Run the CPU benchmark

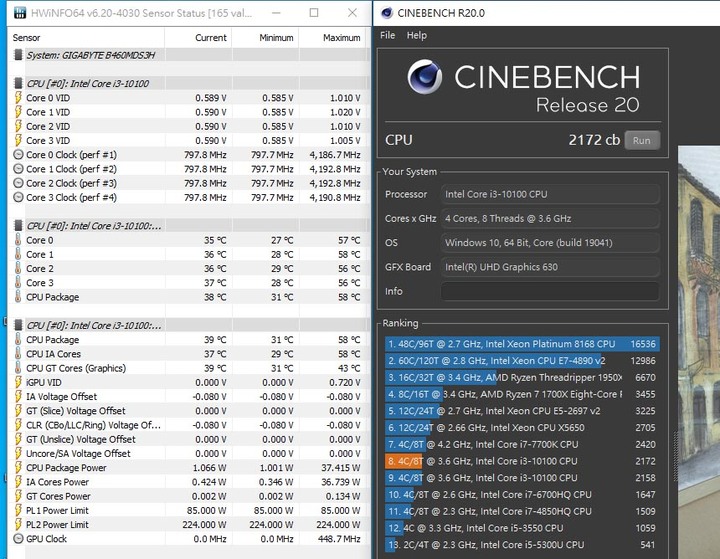tap(642, 141)
